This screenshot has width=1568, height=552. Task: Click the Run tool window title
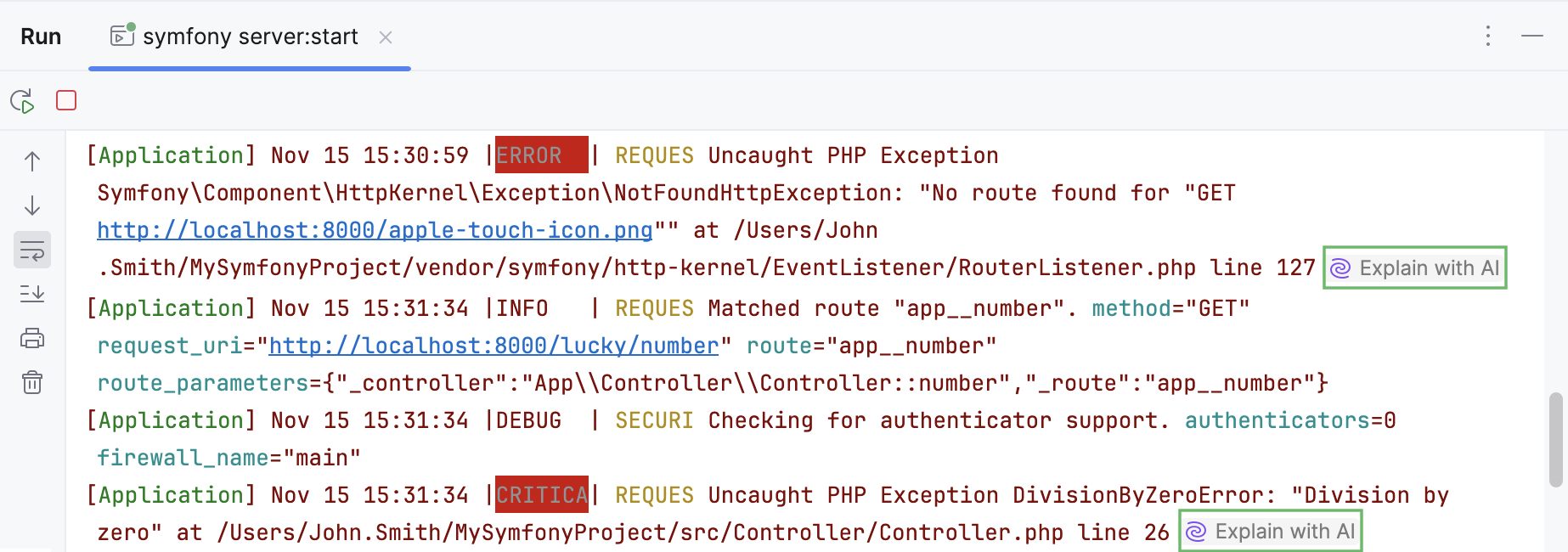click(41, 37)
